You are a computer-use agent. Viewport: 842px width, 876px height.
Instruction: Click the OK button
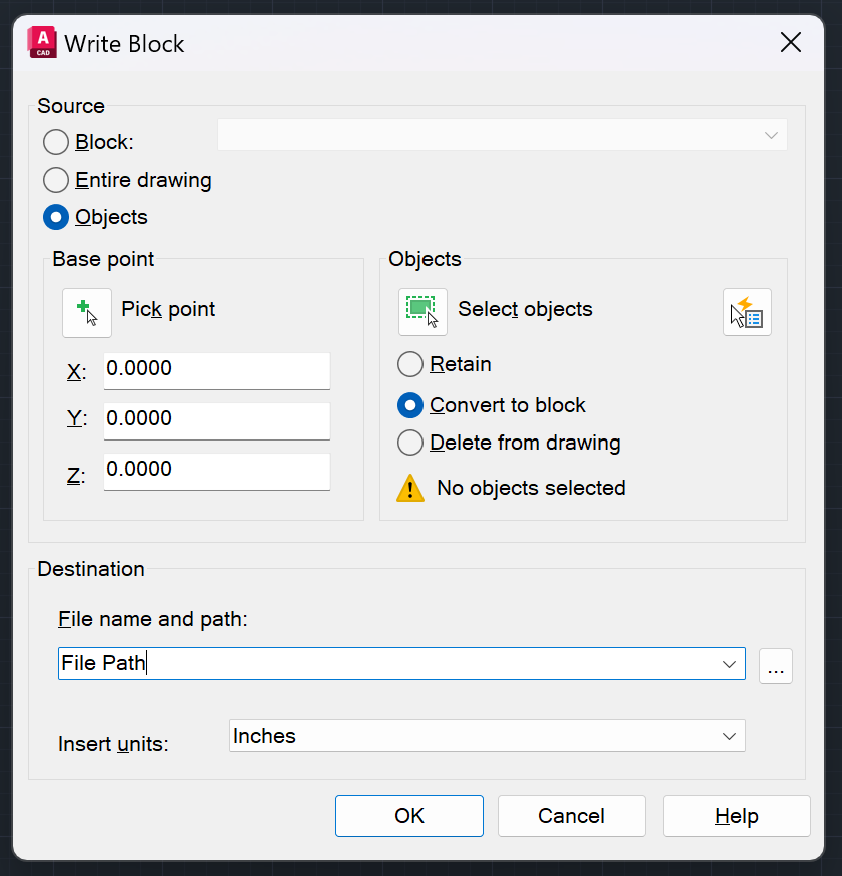click(x=408, y=815)
